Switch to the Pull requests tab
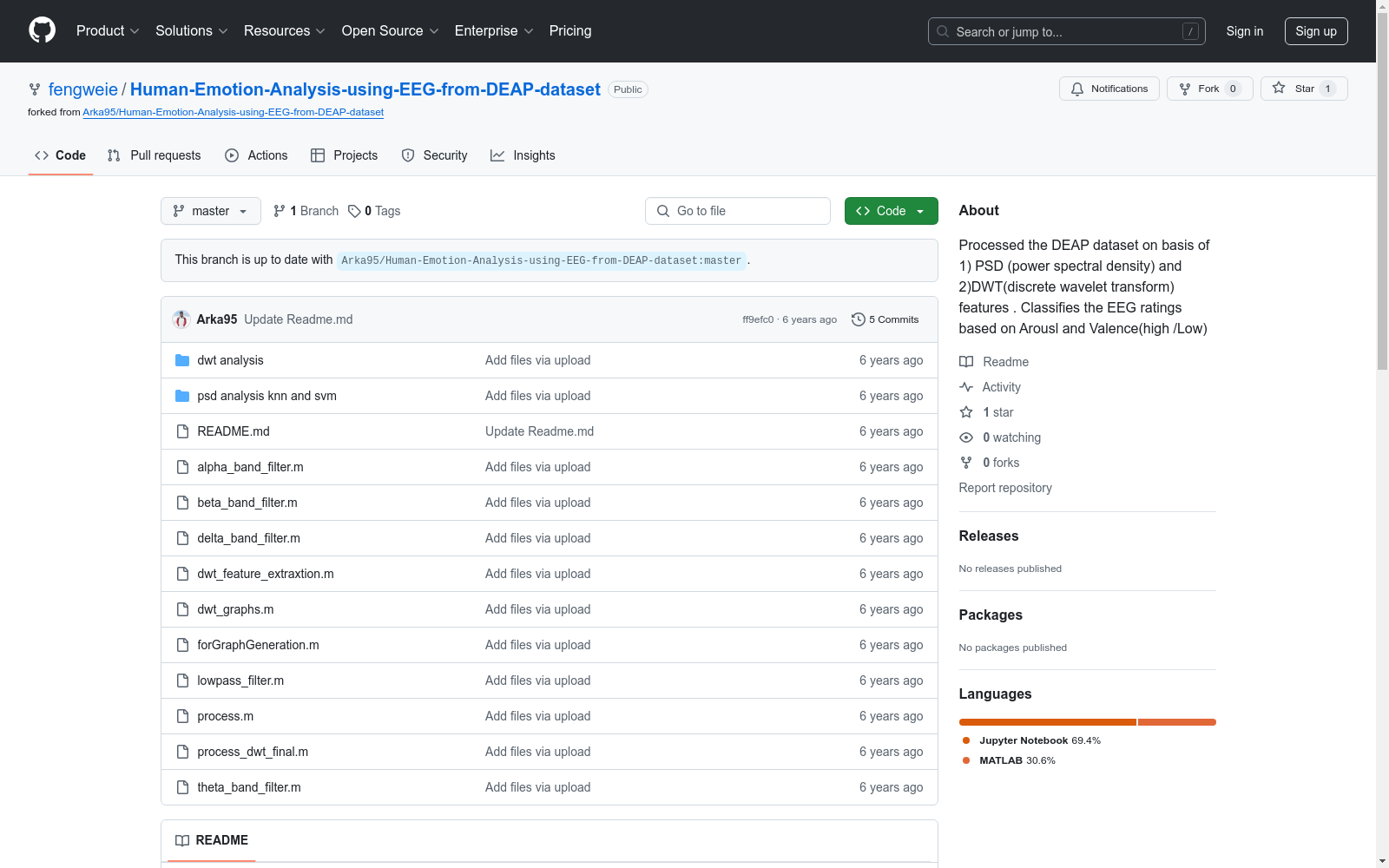Screen dimensions: 1389x868 click(154, 155)
